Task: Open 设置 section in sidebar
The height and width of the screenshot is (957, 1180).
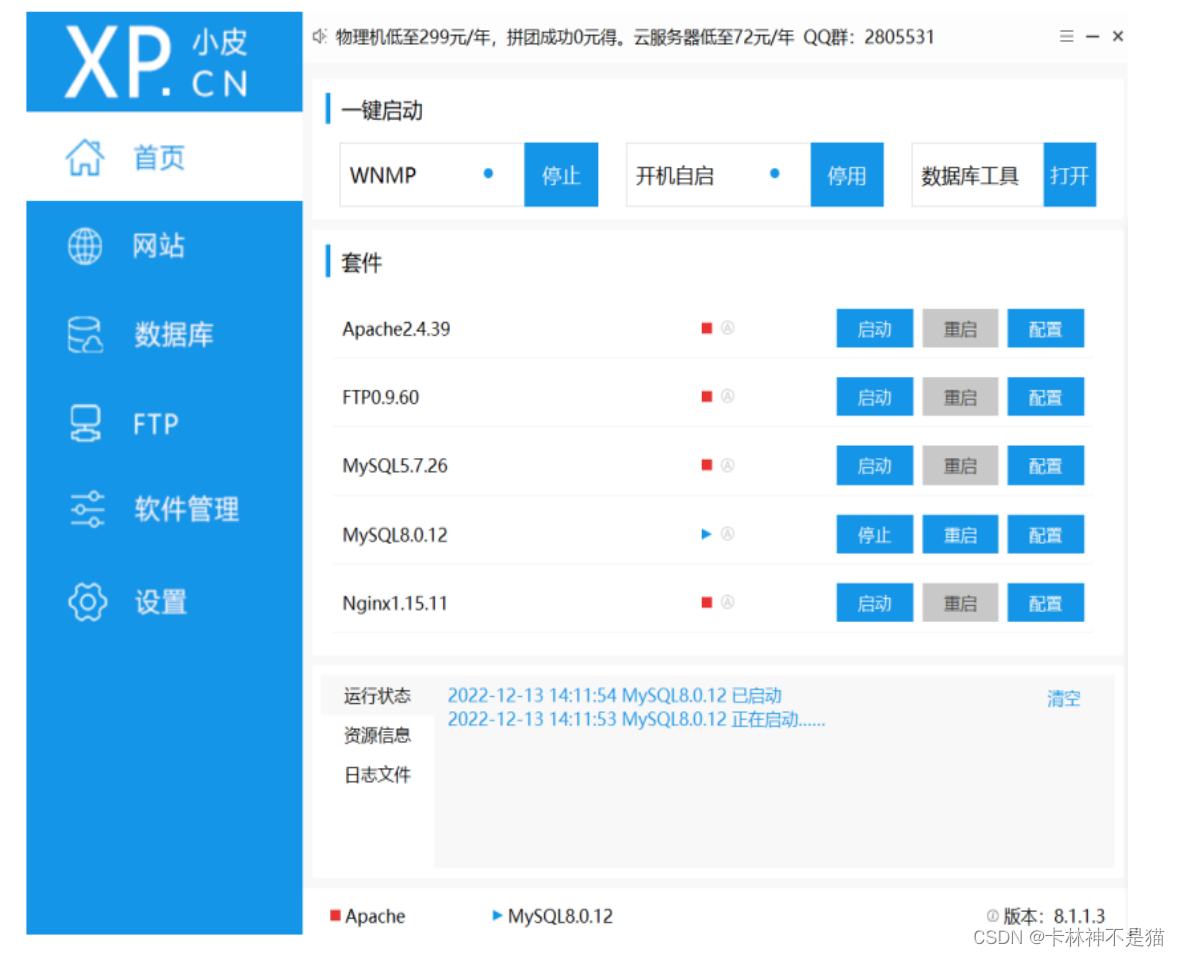Action: pyautogui.click(x=164, y=602)
